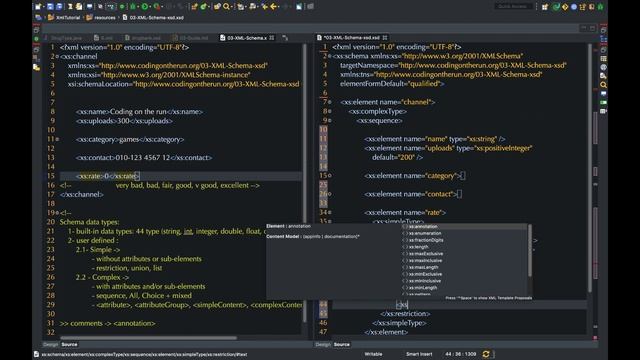Click the green Debug bug icon
Viewport: 640px width, 360px height.
[x=133, y=7]
